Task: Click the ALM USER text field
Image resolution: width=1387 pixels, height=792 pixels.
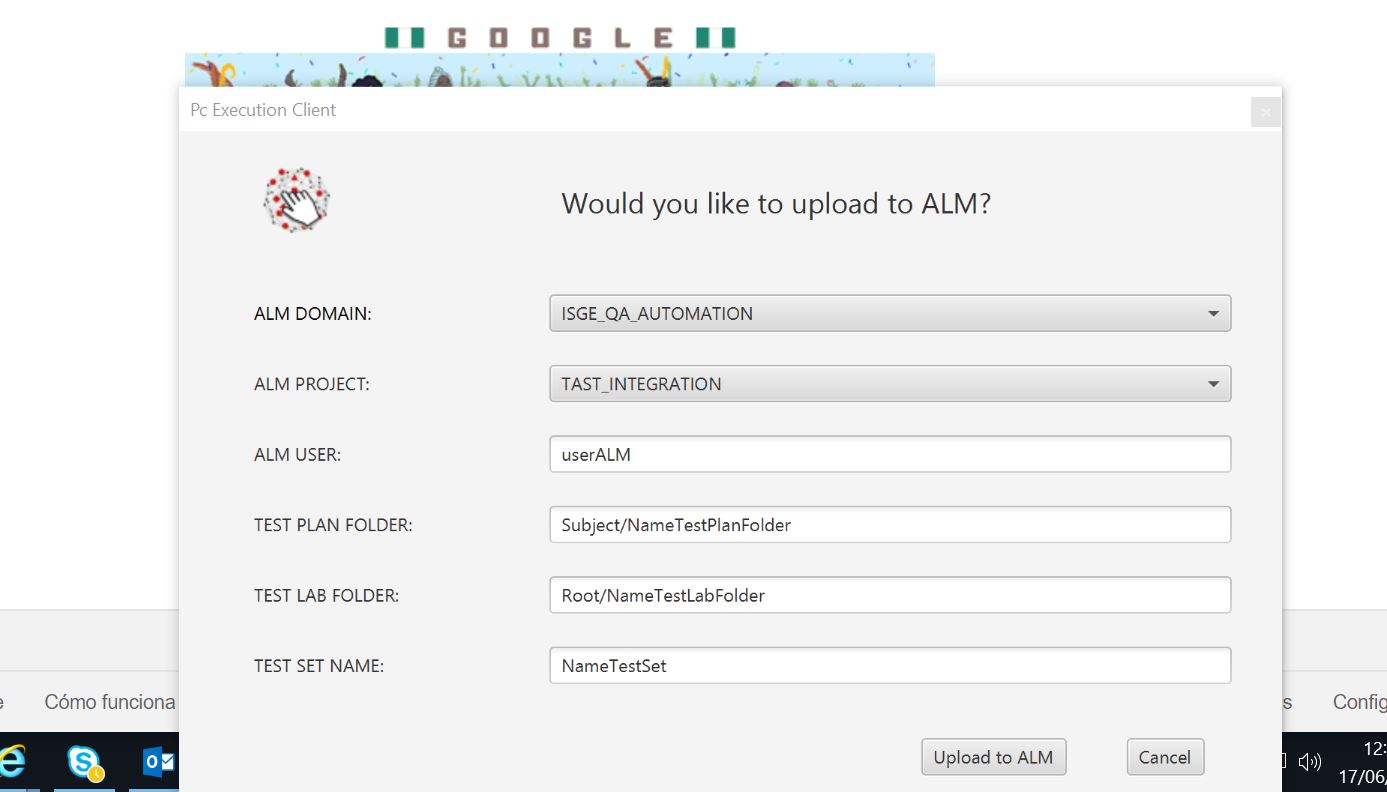Action: pos(889,454)
